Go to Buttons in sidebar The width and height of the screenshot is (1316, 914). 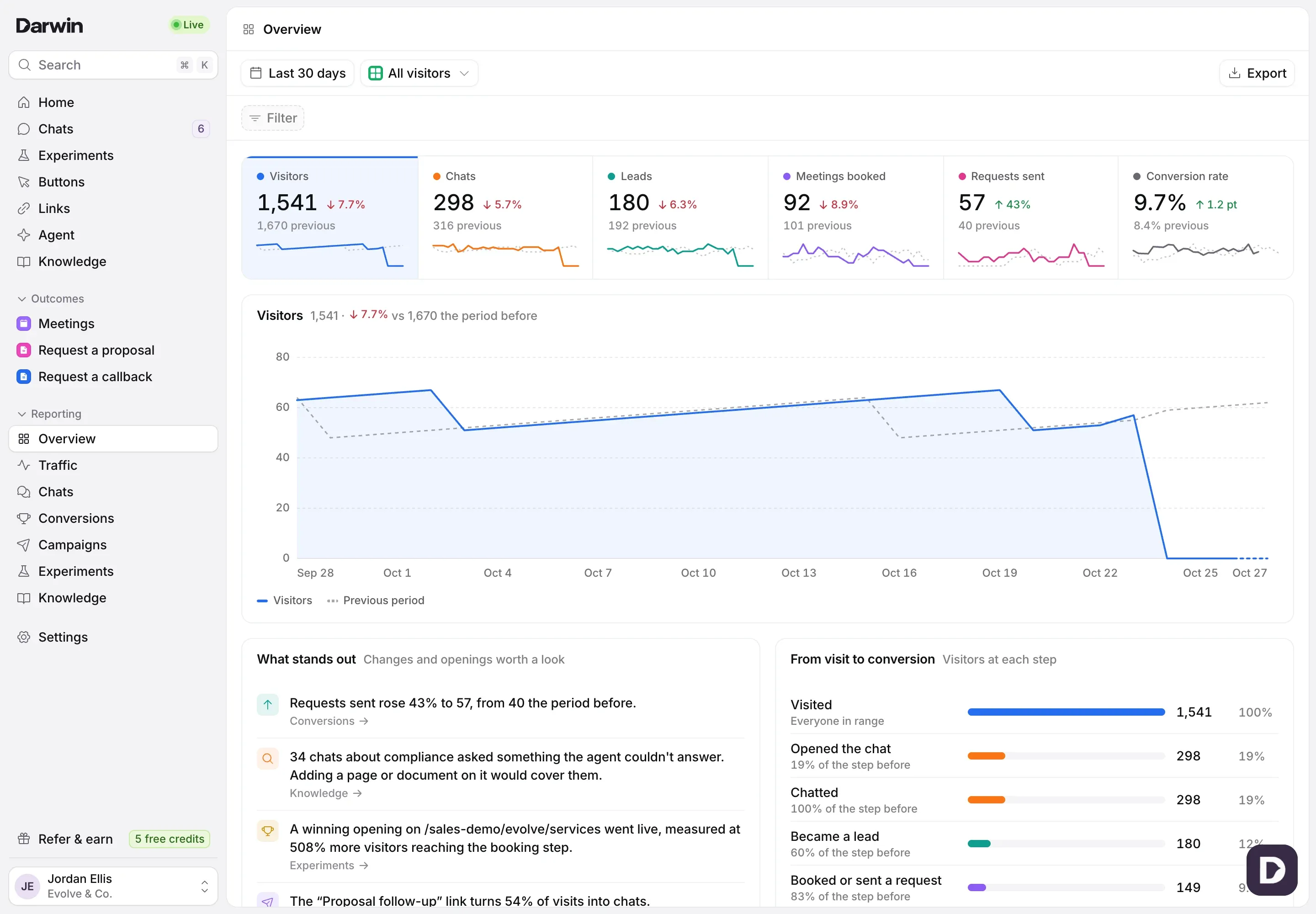click(113, 182)
